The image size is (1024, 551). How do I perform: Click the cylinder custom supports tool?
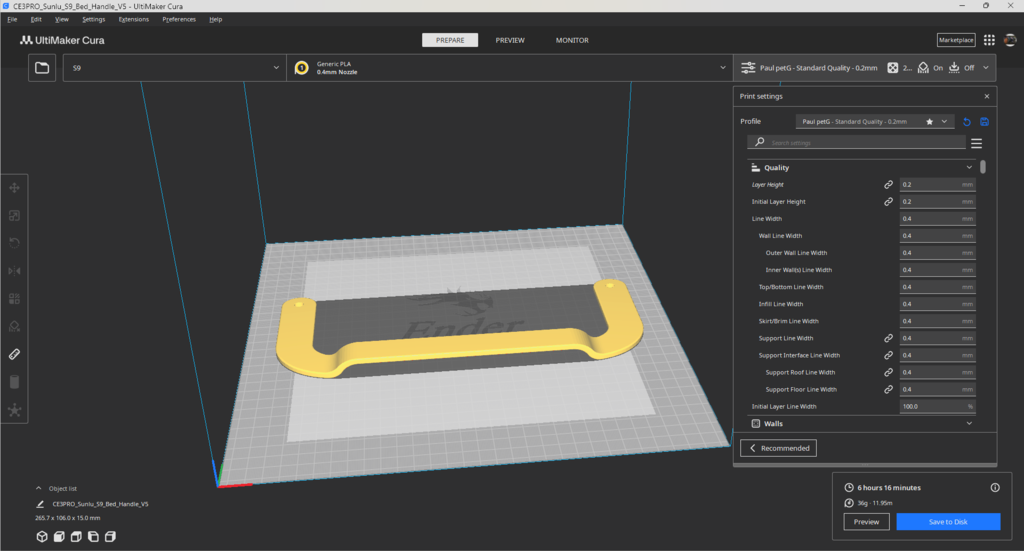(14, 382)
